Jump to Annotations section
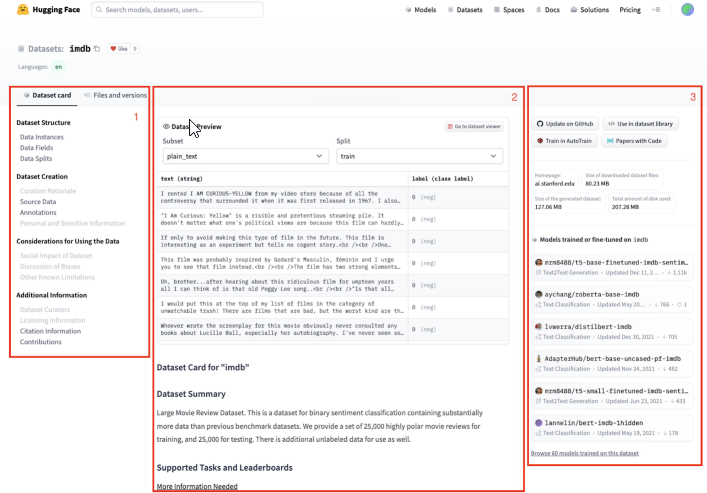Image resolution: width=707 pixels, height=493 pixels. point(38,212)
